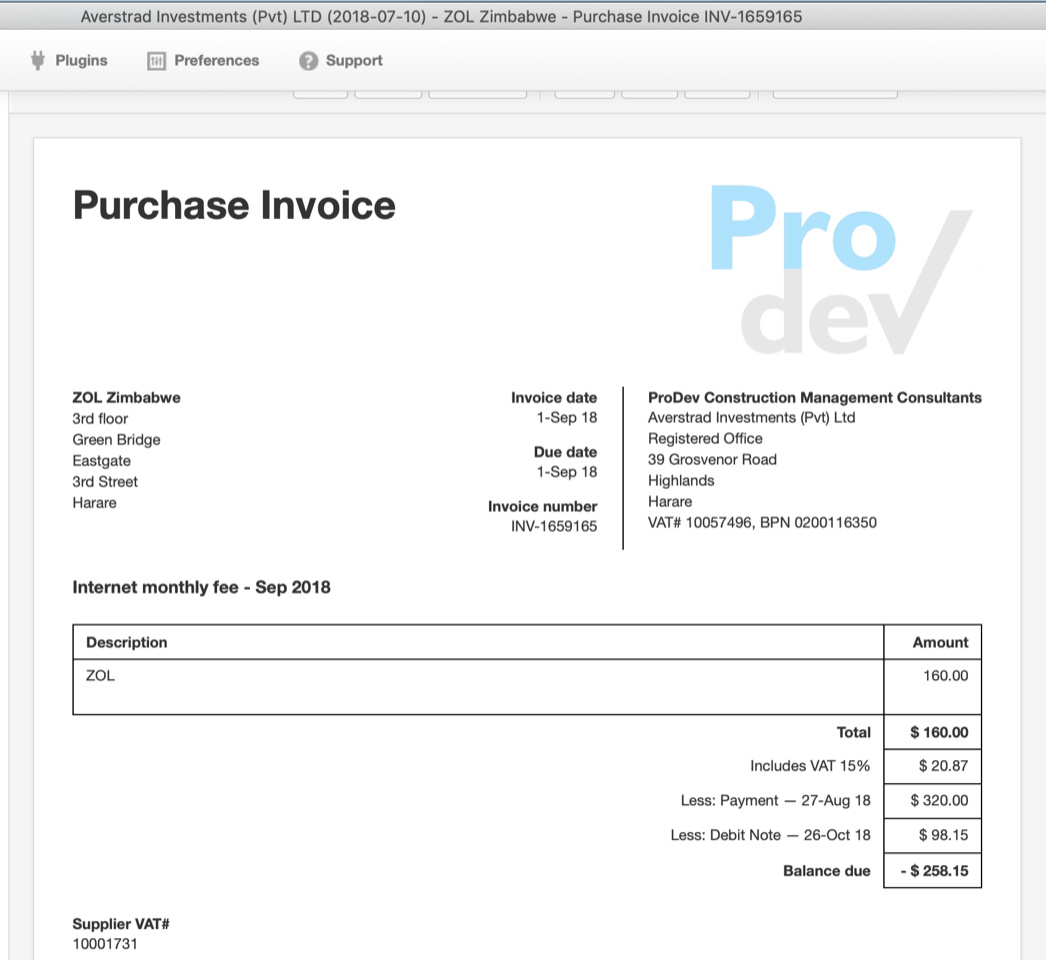Screen dimensions: 1046x960
Task: Select the 3rd Street address line
Action: (x=105, y=482)
